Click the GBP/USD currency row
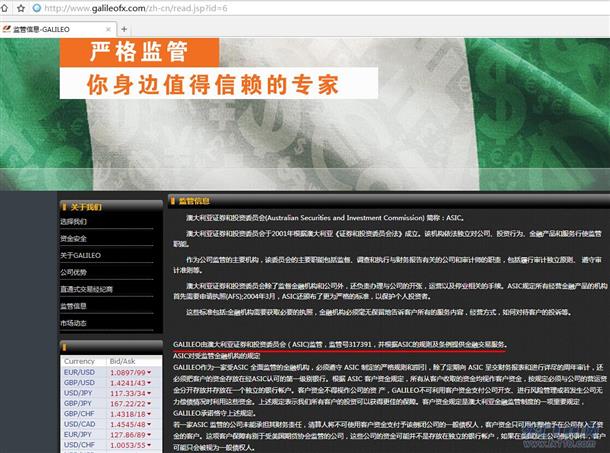610x453 pixels. (111, 383)
